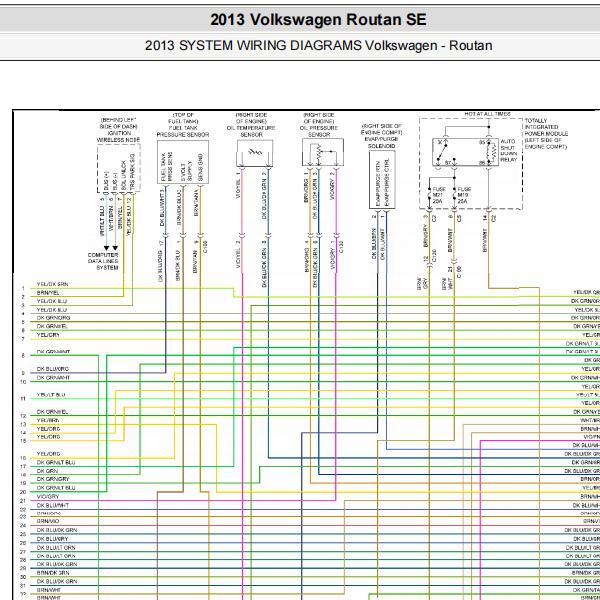Click the BRN/YEL label on row 2
Image resolution: width=600 pixels, height=600 pixels.
click(x=48, y=293)
